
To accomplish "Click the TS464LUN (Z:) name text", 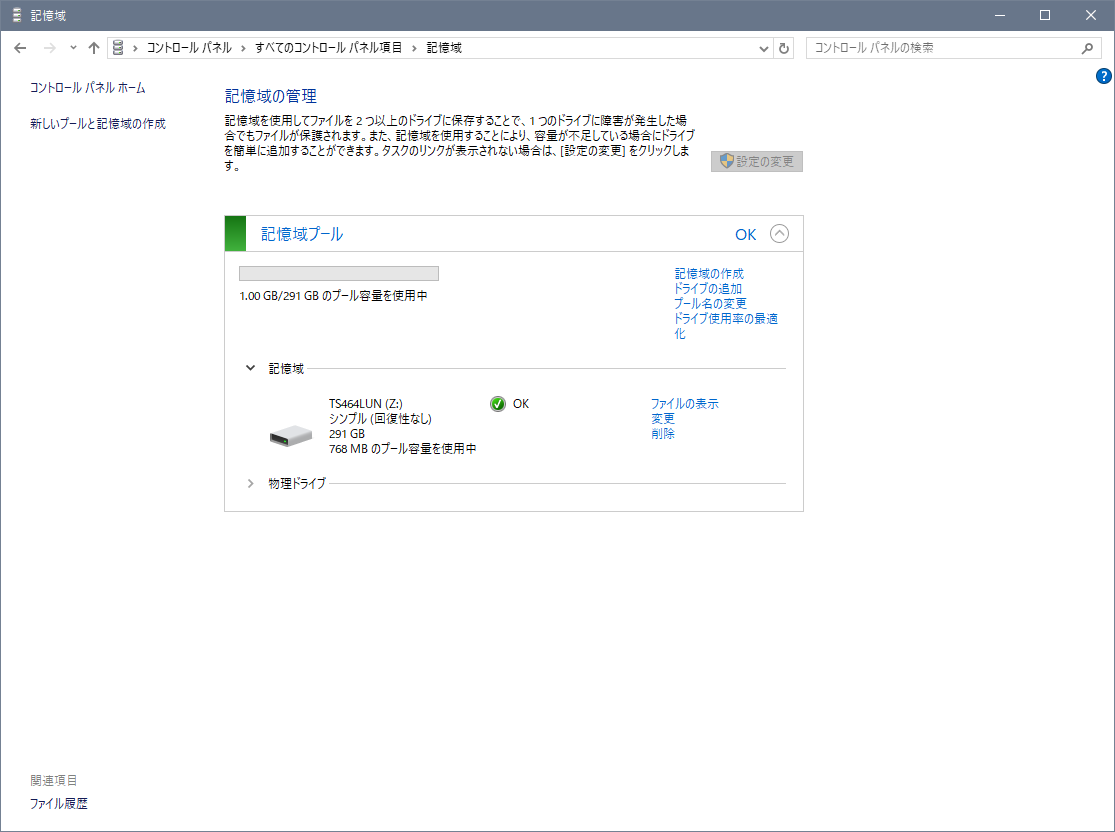I will pos(366,403).
